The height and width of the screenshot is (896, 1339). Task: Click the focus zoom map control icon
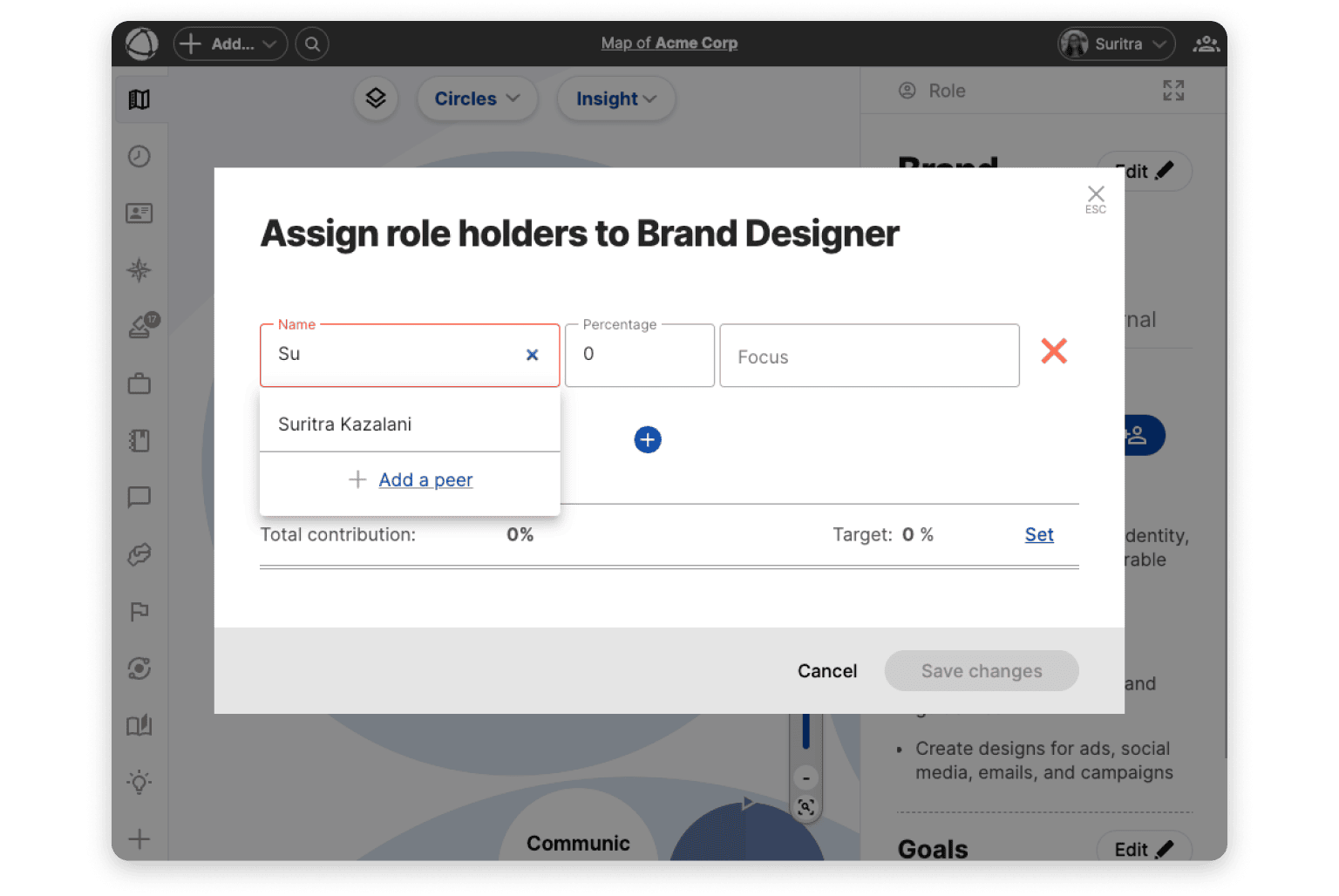806,807
